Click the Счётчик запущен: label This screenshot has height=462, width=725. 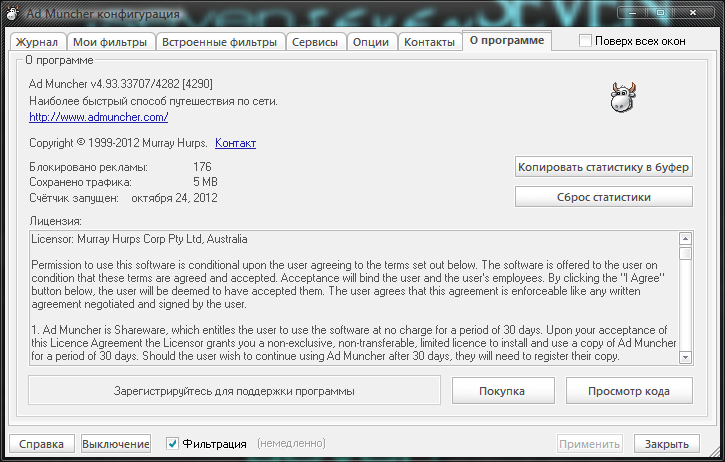[x=74, y=198]
